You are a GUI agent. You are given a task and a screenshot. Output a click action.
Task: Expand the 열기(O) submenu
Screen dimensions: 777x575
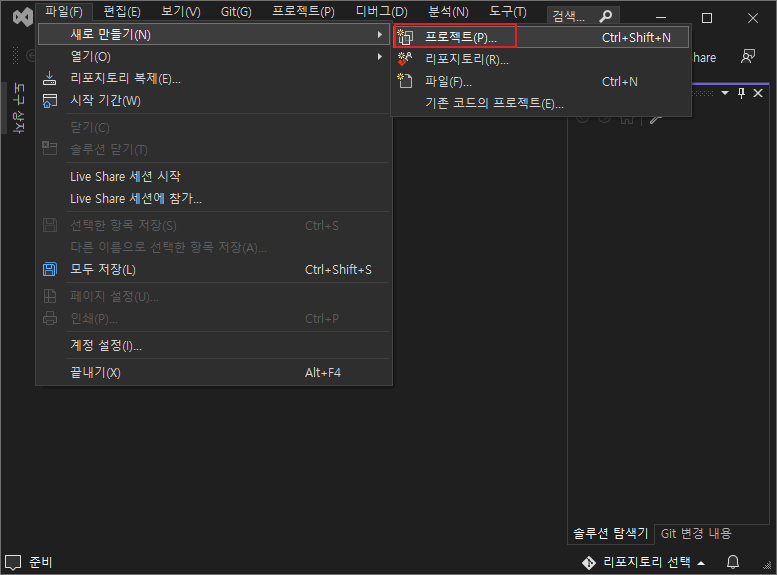pos(214,57)
